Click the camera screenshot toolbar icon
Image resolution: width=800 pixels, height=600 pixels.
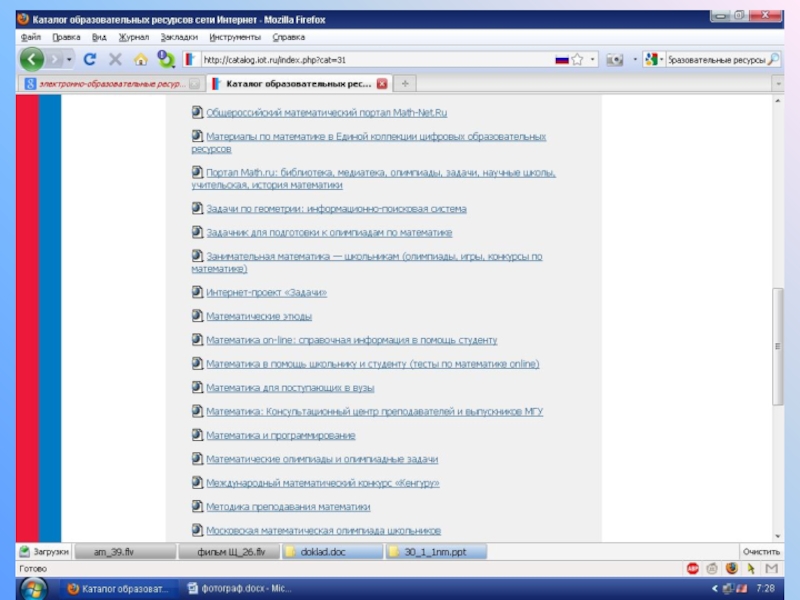615,60
